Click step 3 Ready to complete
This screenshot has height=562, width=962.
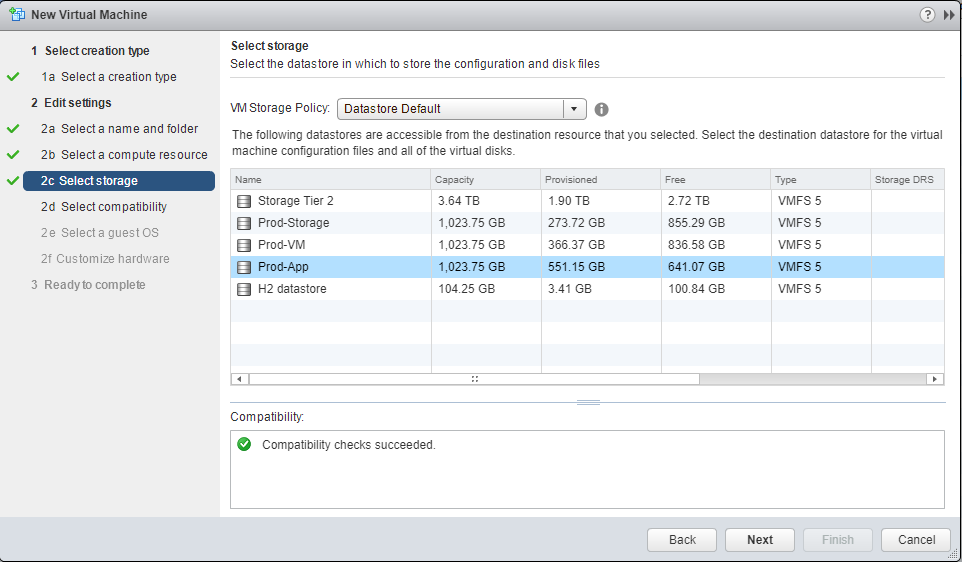click(88, 285)
